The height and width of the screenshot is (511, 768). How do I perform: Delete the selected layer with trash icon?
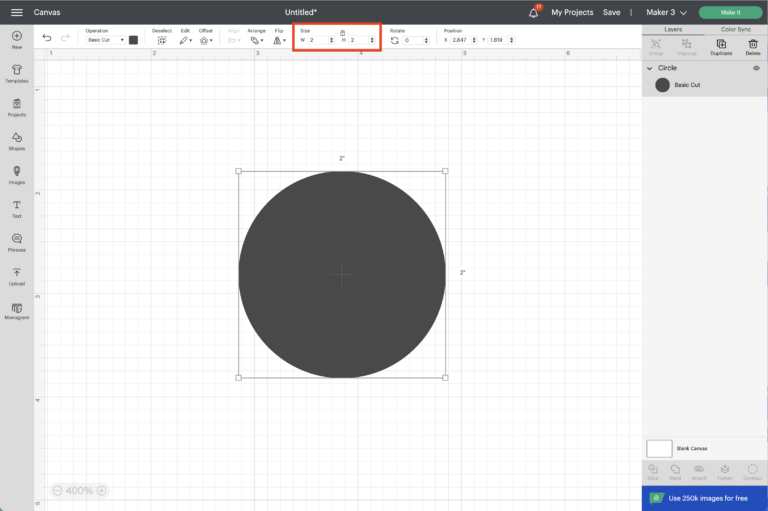pos(752,46)
